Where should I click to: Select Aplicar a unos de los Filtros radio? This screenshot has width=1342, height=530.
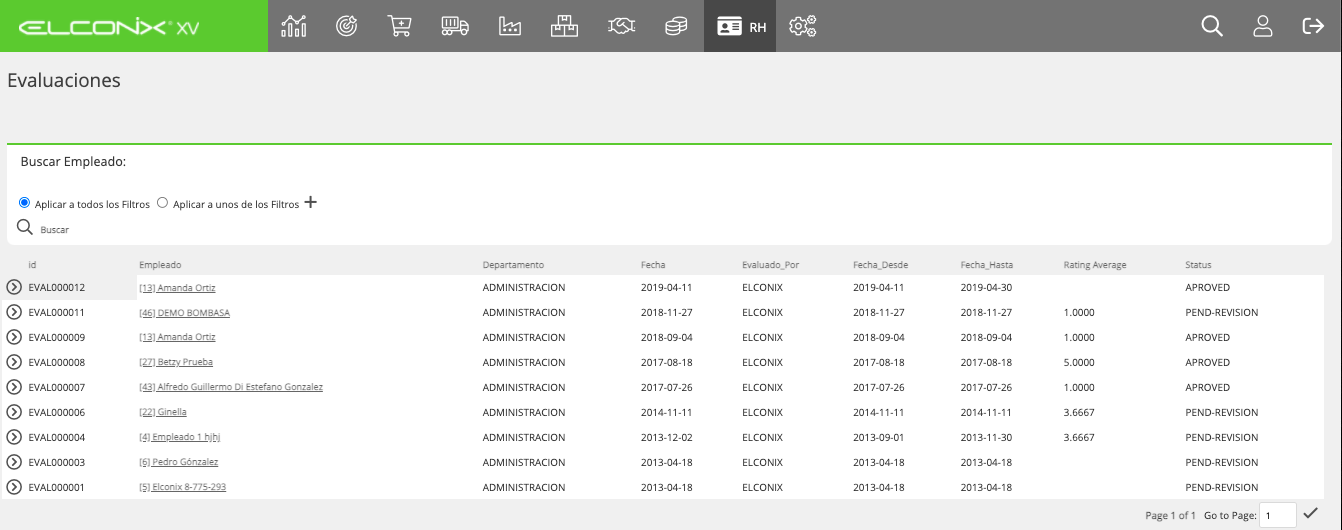tap(163, 202)
